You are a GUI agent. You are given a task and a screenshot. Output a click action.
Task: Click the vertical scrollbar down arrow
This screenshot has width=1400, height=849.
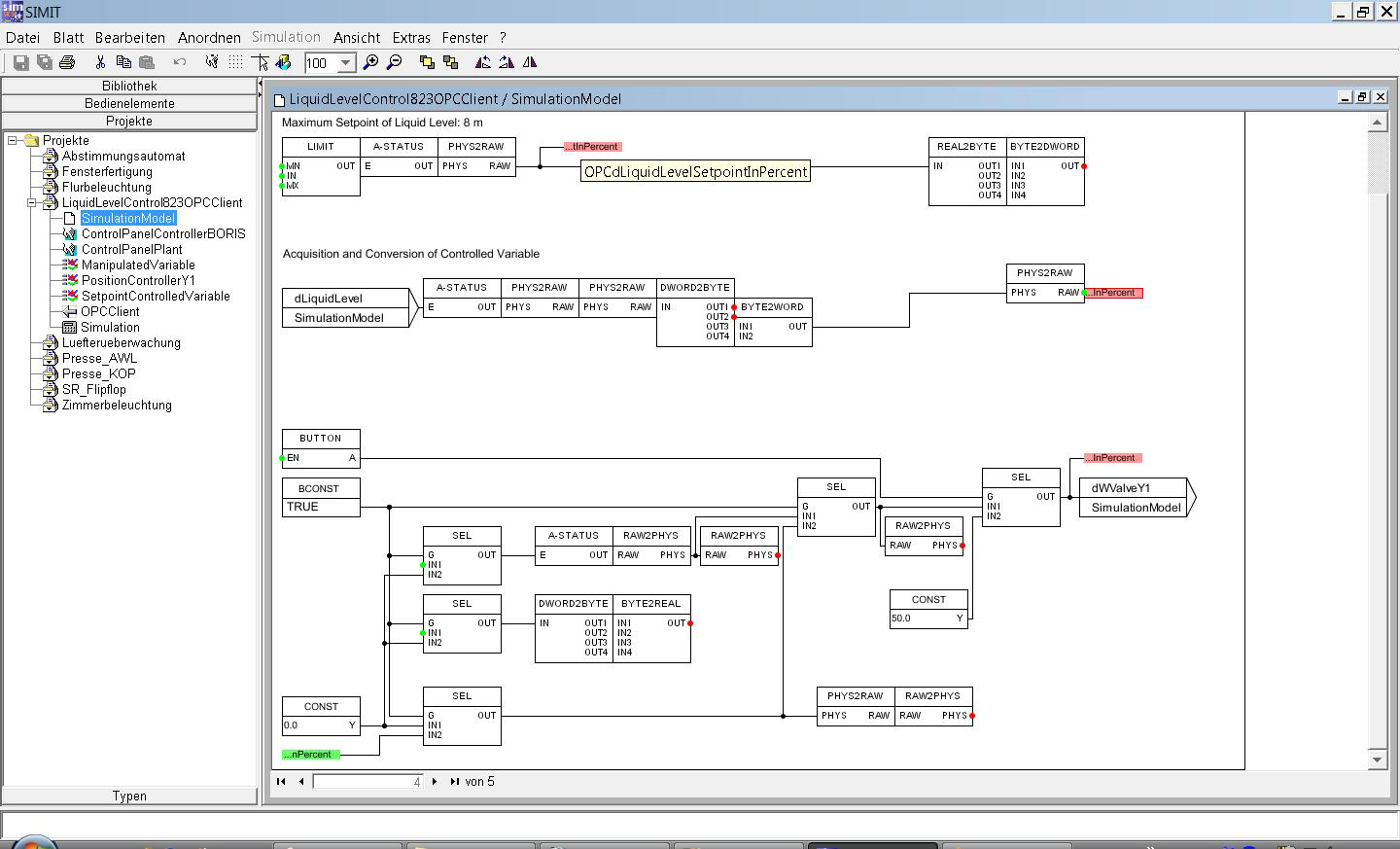(1377, 760)
